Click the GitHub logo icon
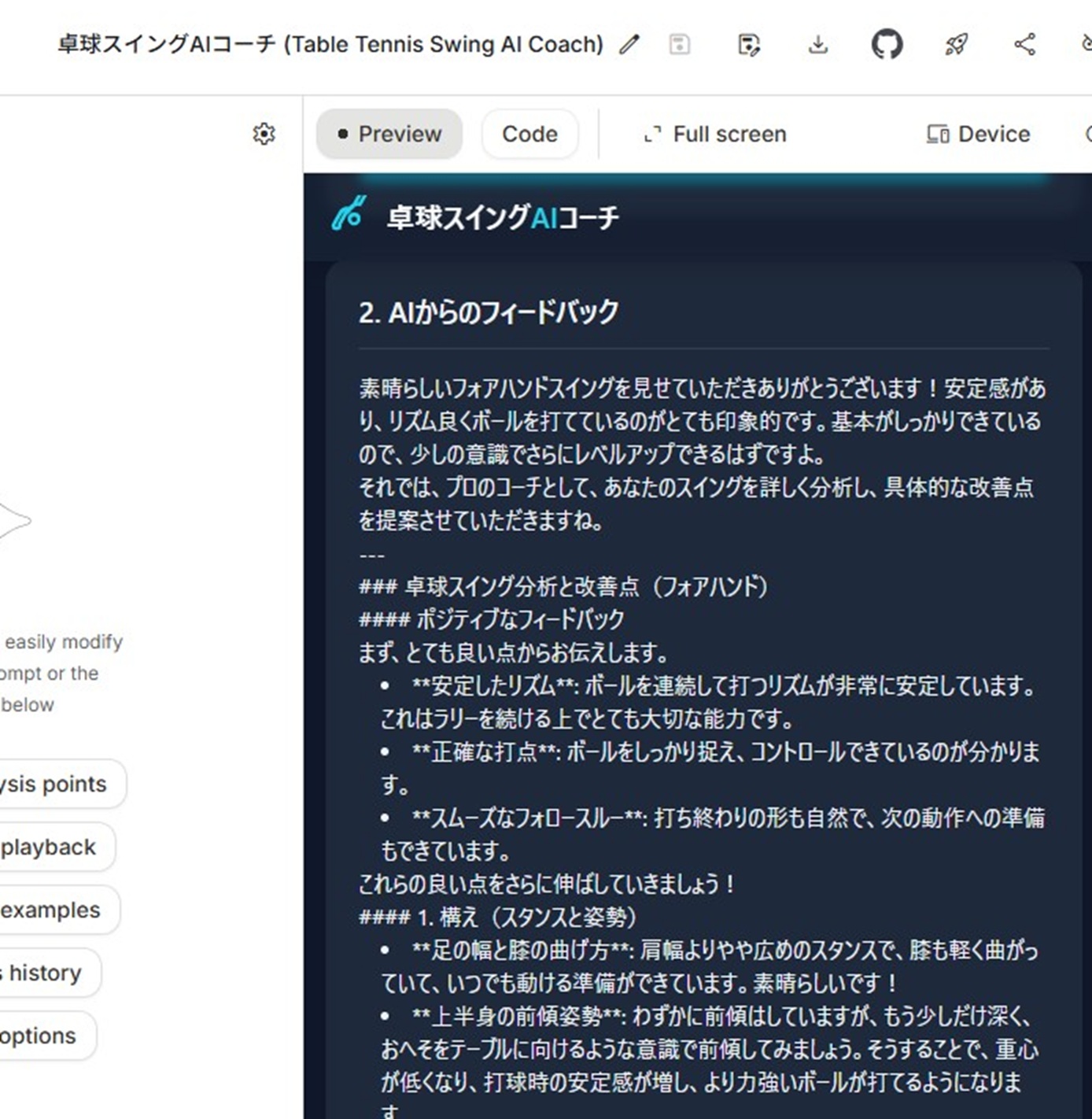Viewport: 1092px width, 1119px height. (x=887, y=45)
